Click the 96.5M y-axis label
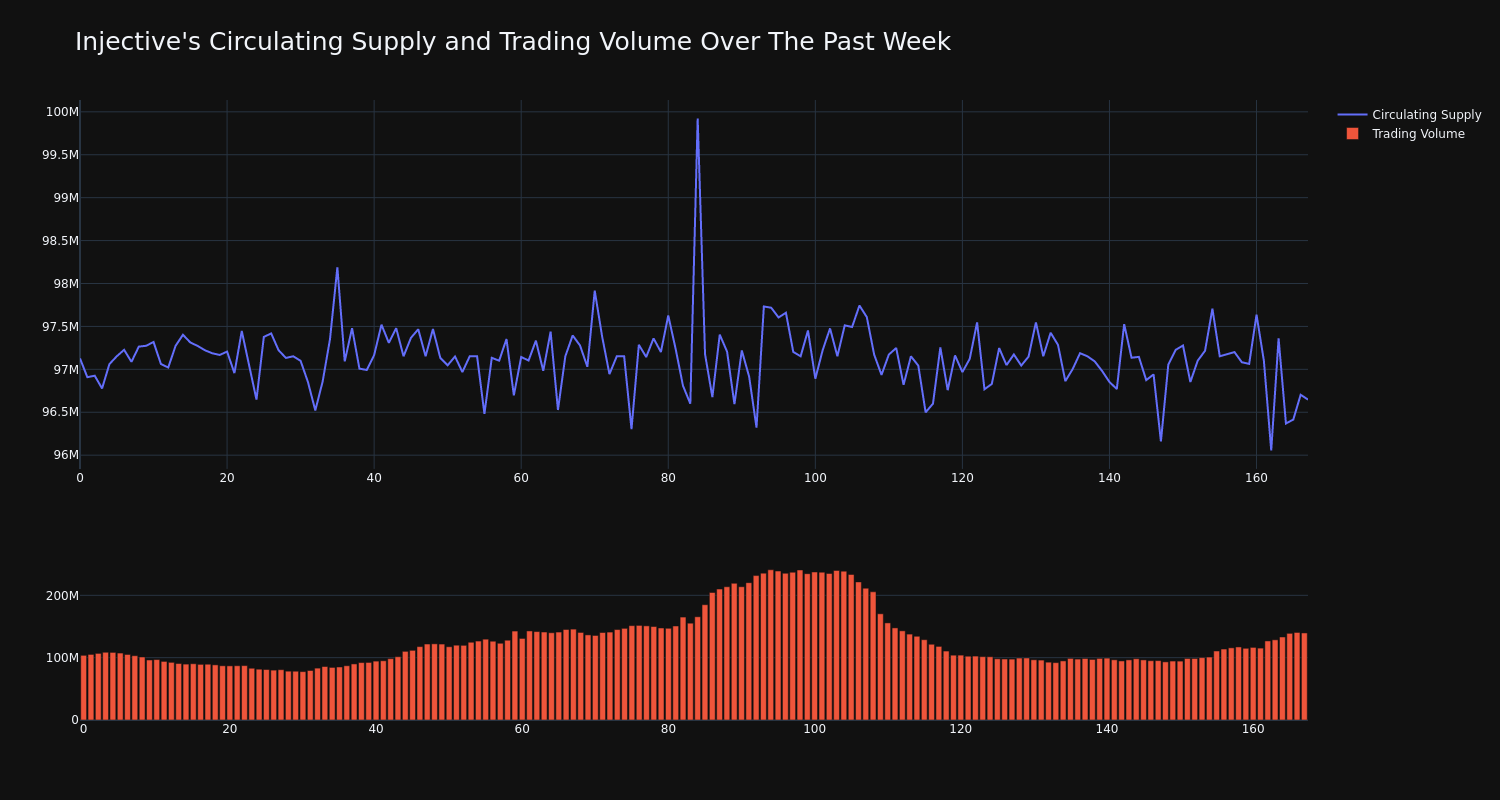The height and width of the screenshot is (800, 1500). point(60,412)
